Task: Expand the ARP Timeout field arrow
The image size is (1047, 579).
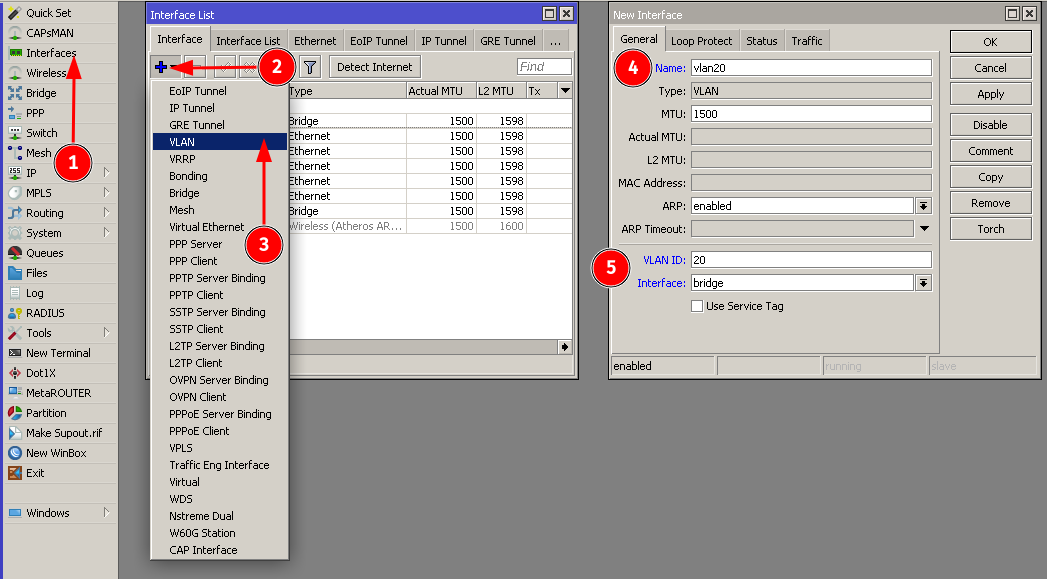Action: pyautogui.click(x=923, y=229)
